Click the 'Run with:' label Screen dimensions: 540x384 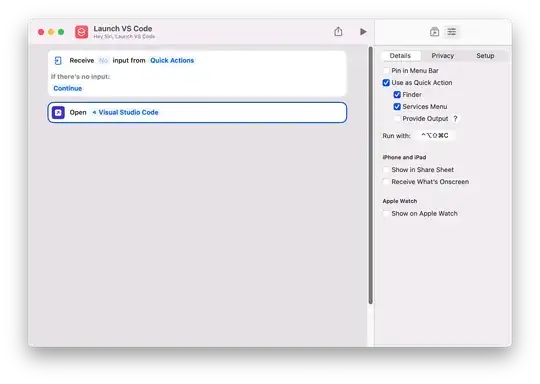click(x=396, y=136)
